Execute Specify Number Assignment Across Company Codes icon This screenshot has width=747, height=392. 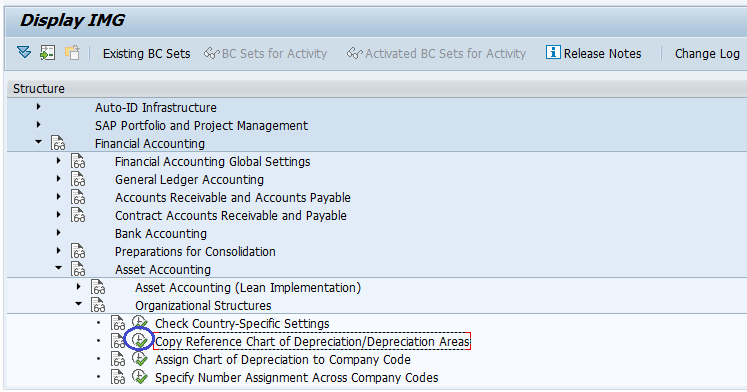[x=140, y=377]
